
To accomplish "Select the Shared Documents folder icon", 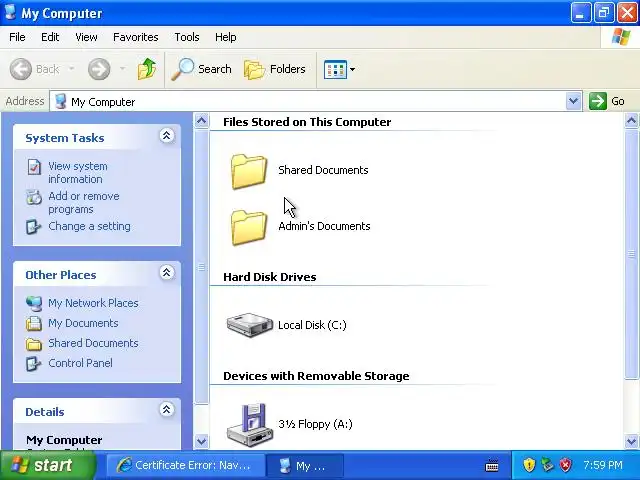I will pos(249,171).
